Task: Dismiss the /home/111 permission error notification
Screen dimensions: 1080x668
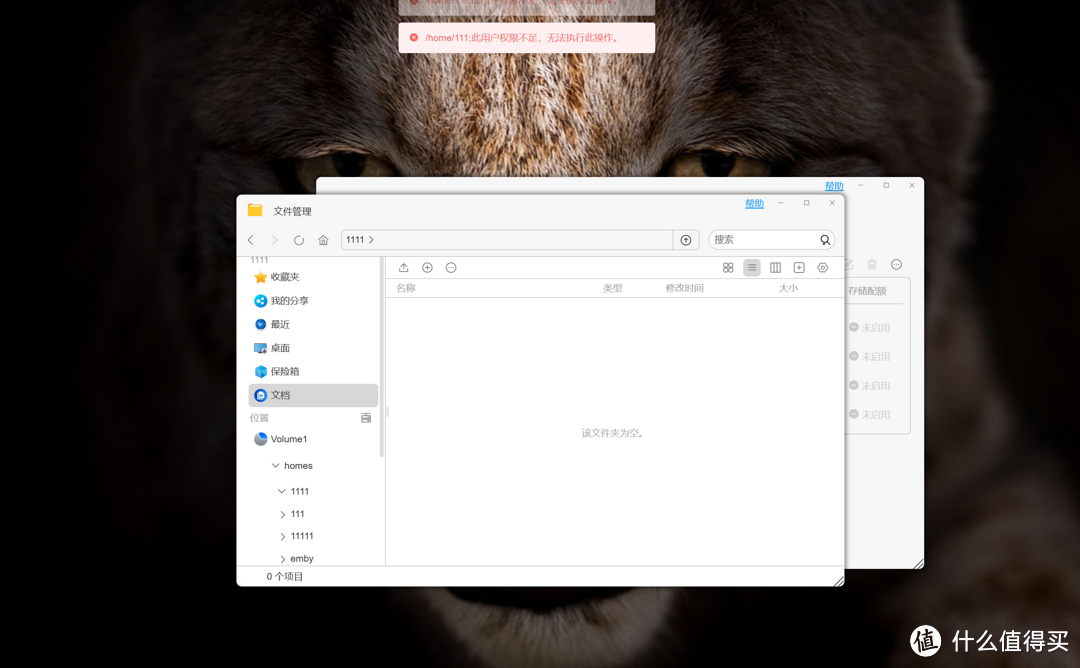Action: (x=413, y=38)
